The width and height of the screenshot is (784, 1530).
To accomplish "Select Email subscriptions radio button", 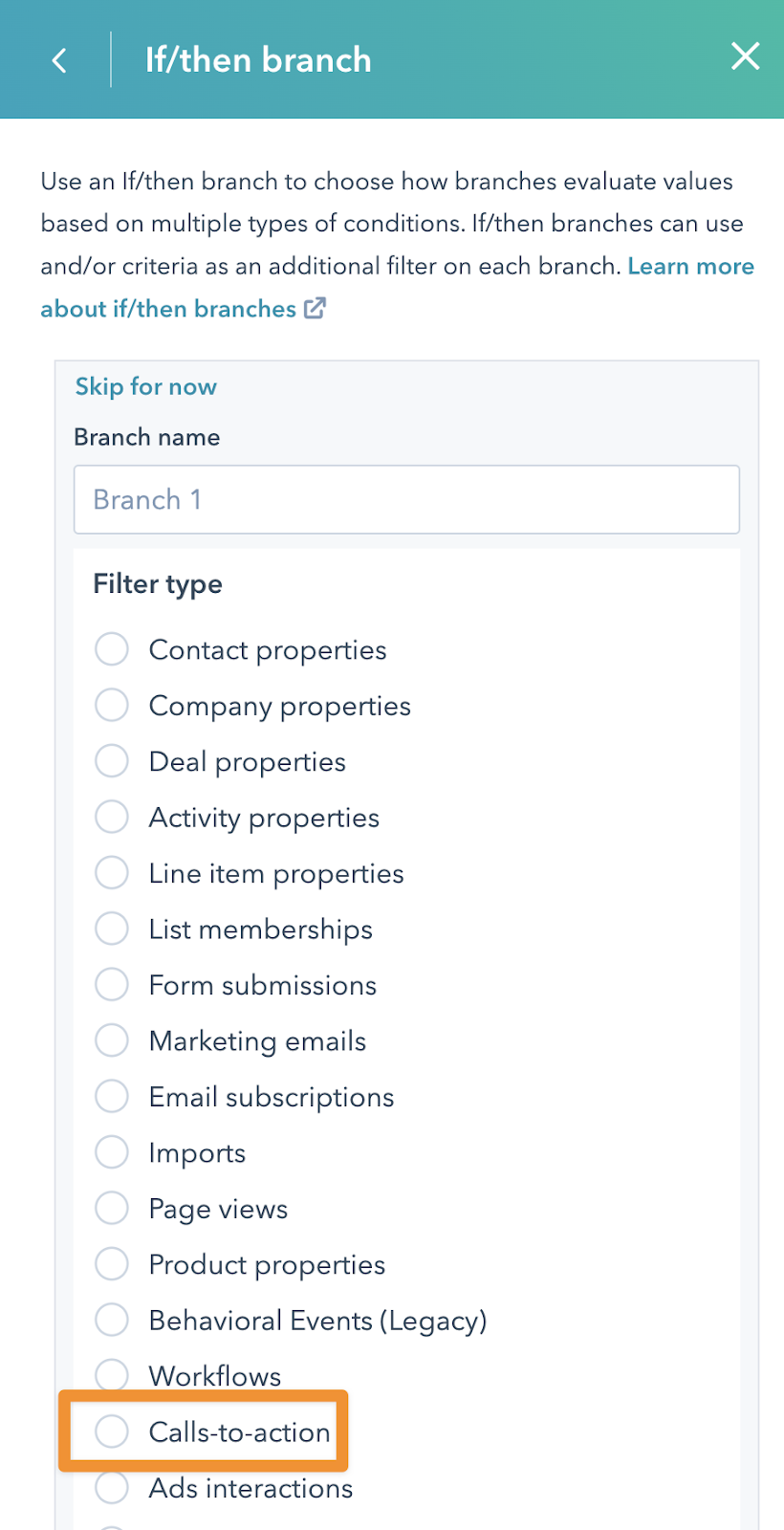I will (112, 1097).
